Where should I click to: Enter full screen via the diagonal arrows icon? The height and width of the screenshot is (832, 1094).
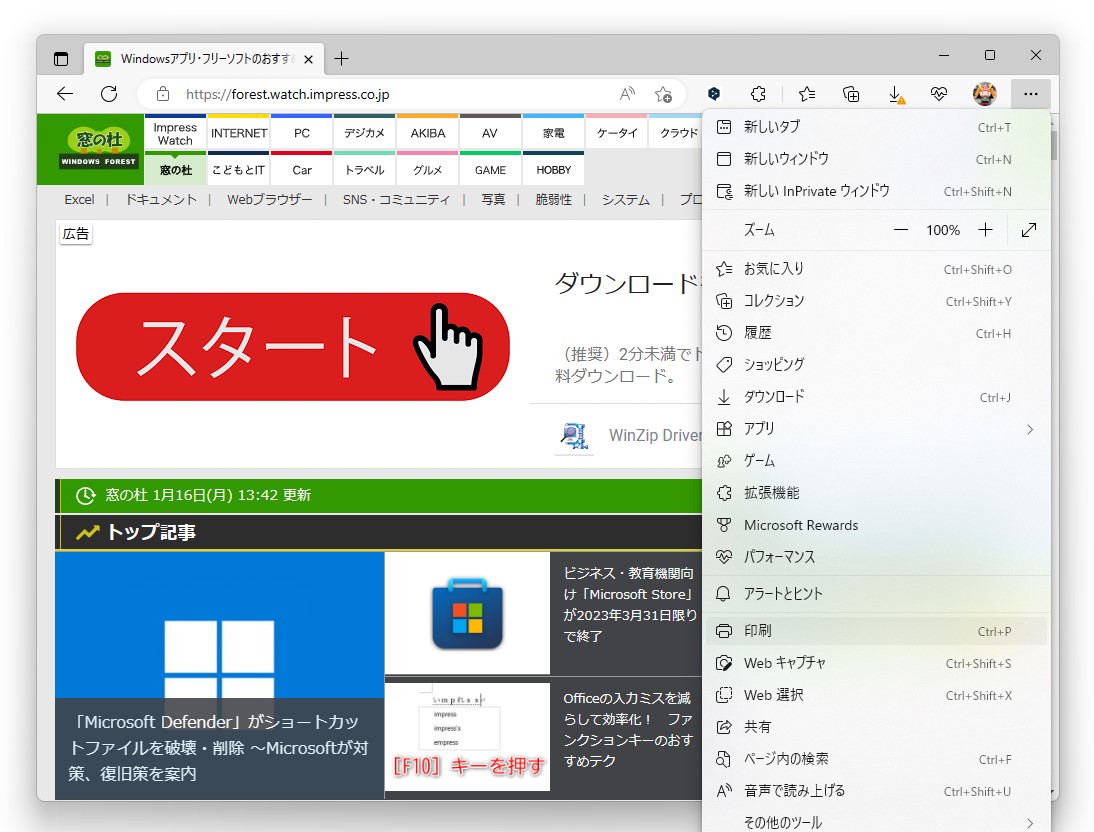pyautogui.click(x=1029, y=229)
